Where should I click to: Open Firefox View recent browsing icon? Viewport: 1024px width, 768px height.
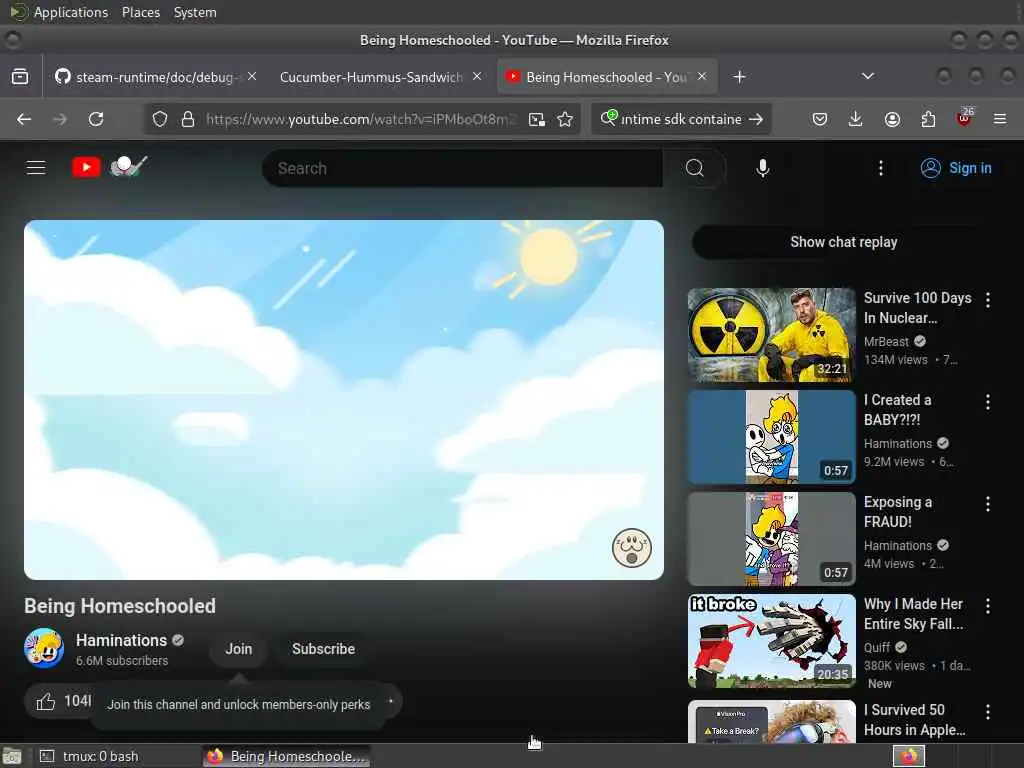[20, 77]
